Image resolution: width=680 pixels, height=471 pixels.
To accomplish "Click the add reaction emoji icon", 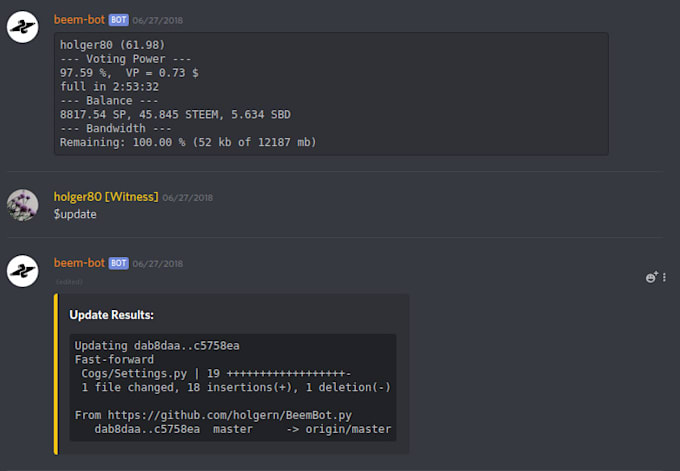I will pyautogui.click(x=651, y=277).
